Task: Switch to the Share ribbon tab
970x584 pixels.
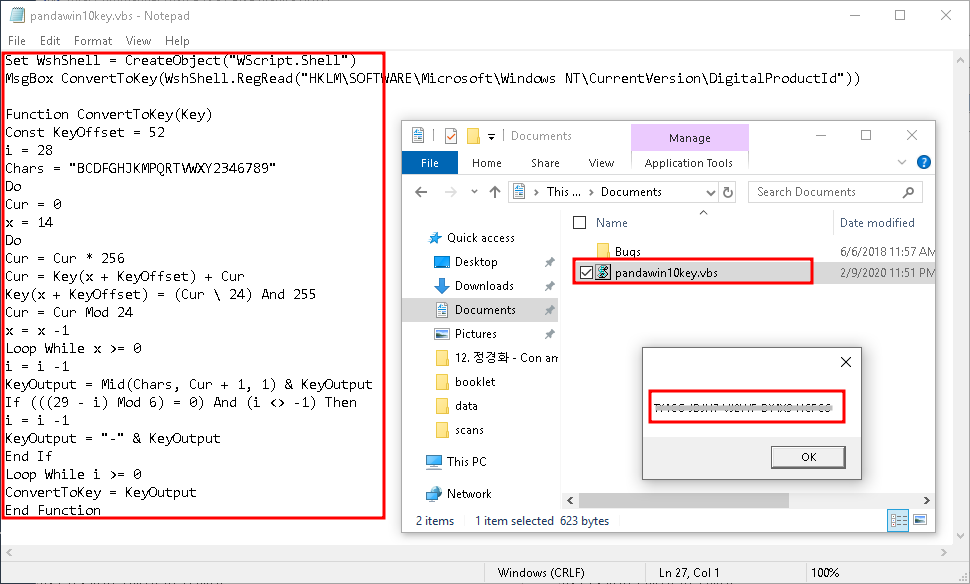Action: [545, 163]
